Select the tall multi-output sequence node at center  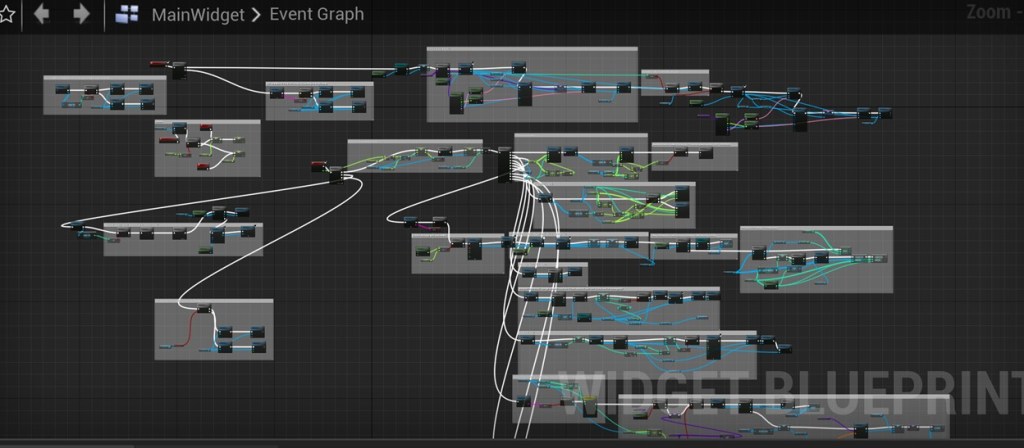[504, 164]
